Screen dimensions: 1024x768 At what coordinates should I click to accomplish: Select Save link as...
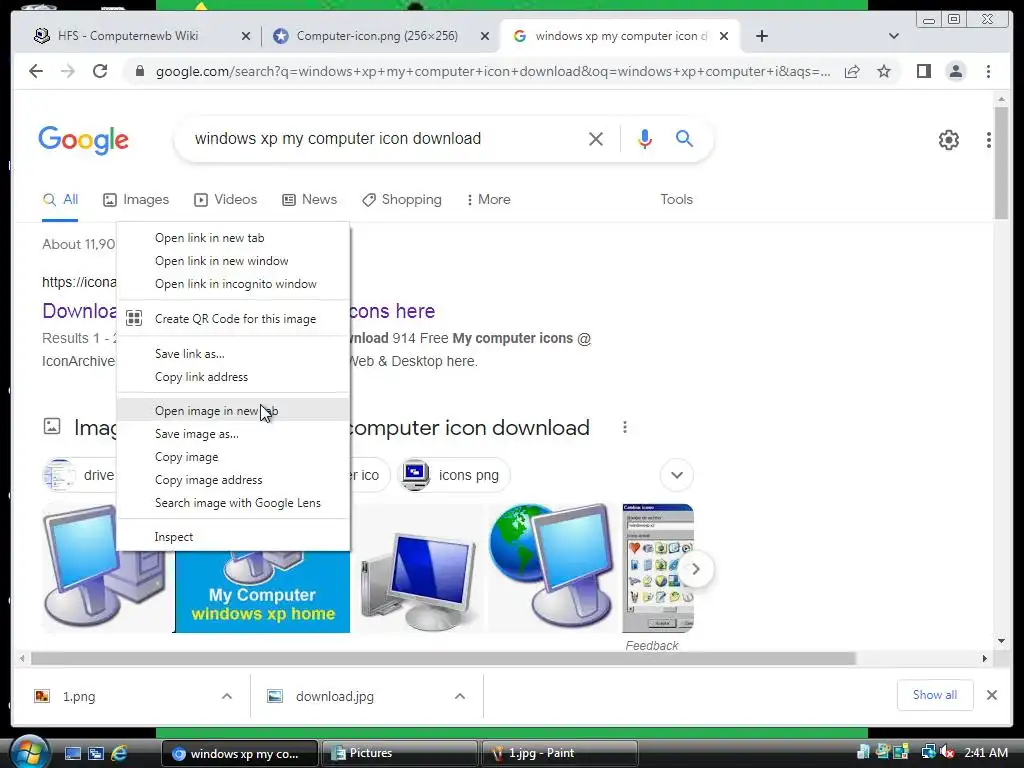click(233, 353)
